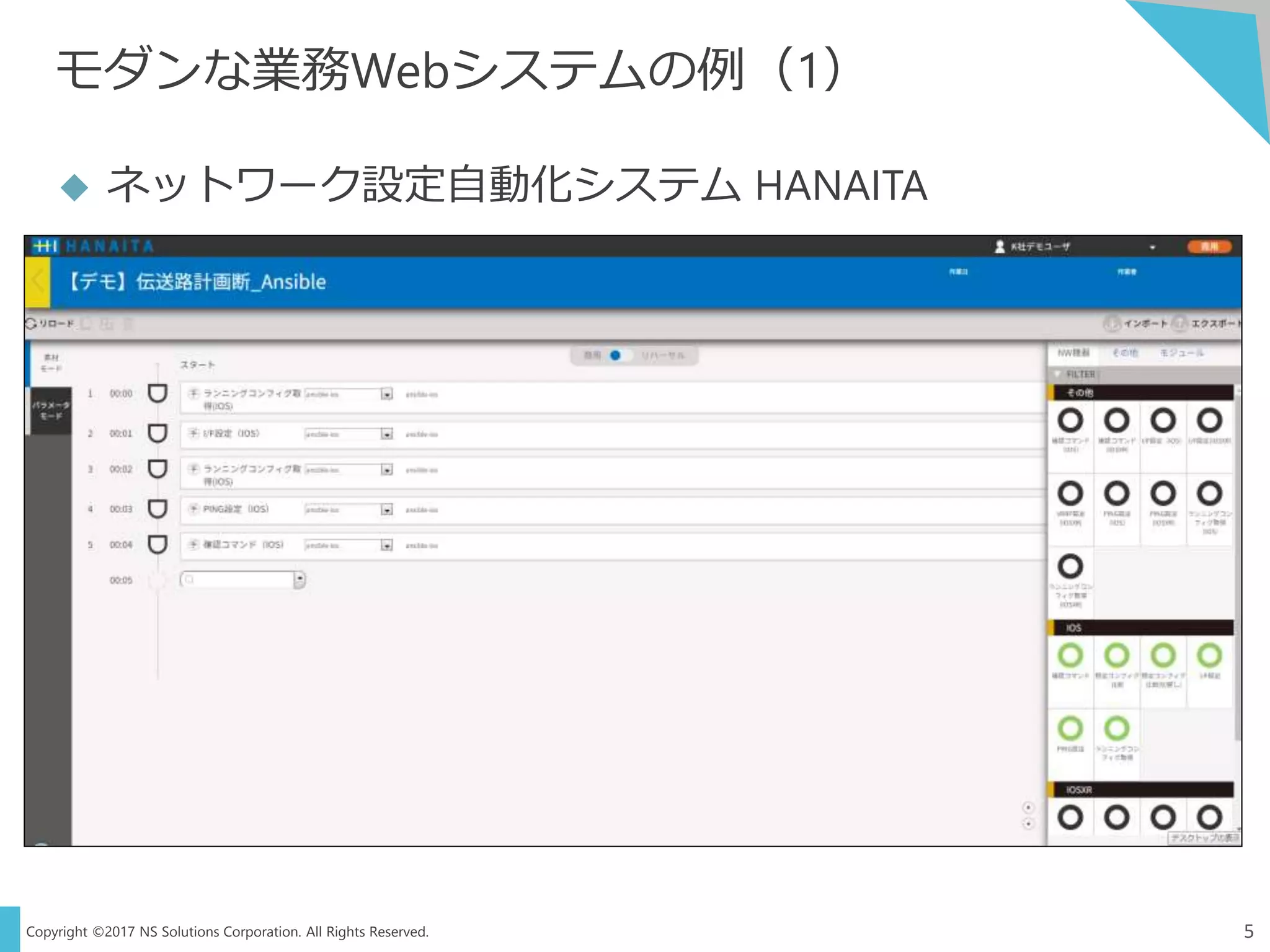Click the step node at 00:00

pos(158,394)
